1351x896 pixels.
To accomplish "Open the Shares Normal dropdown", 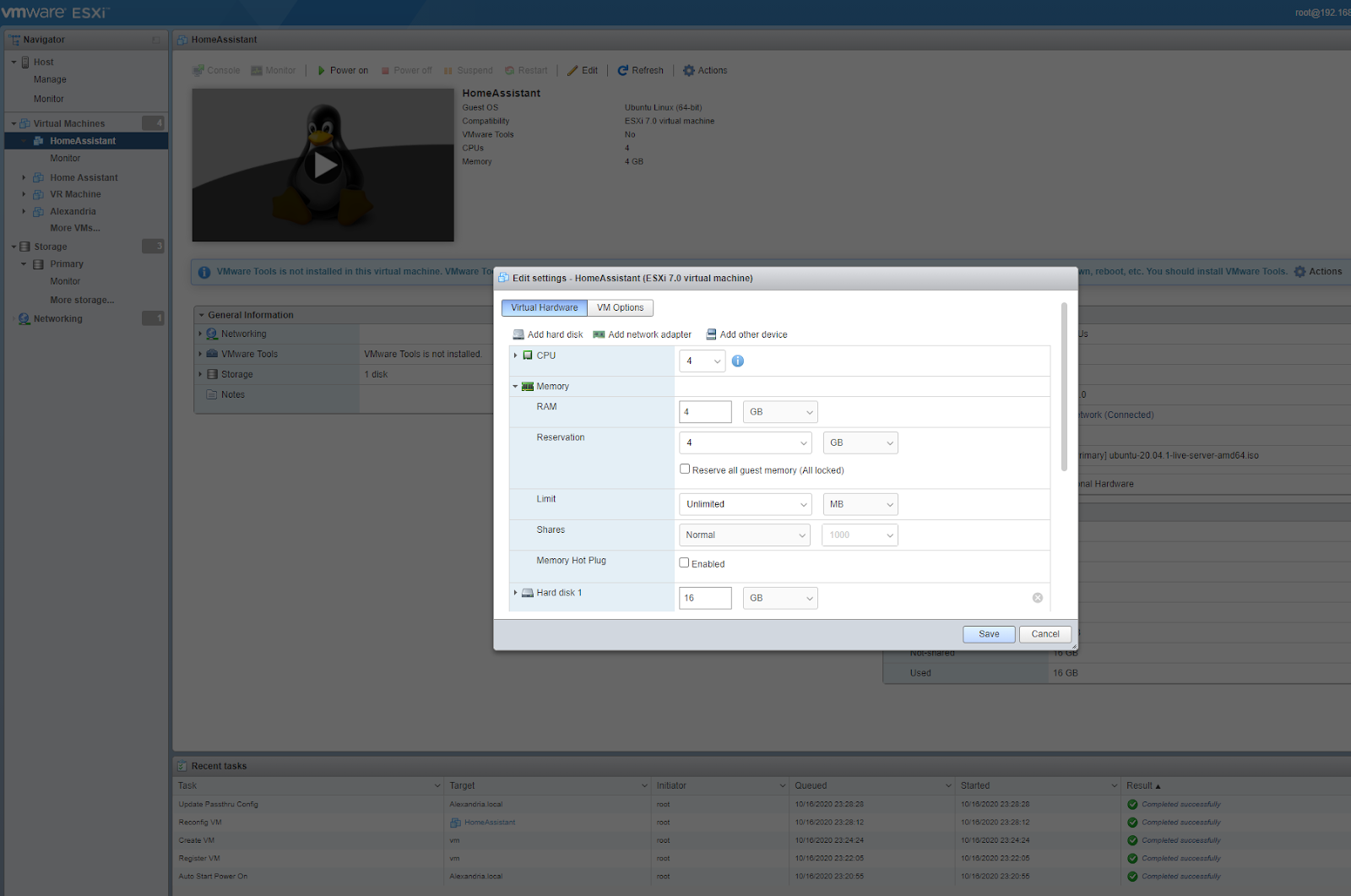I will click(x=745, y=535).
